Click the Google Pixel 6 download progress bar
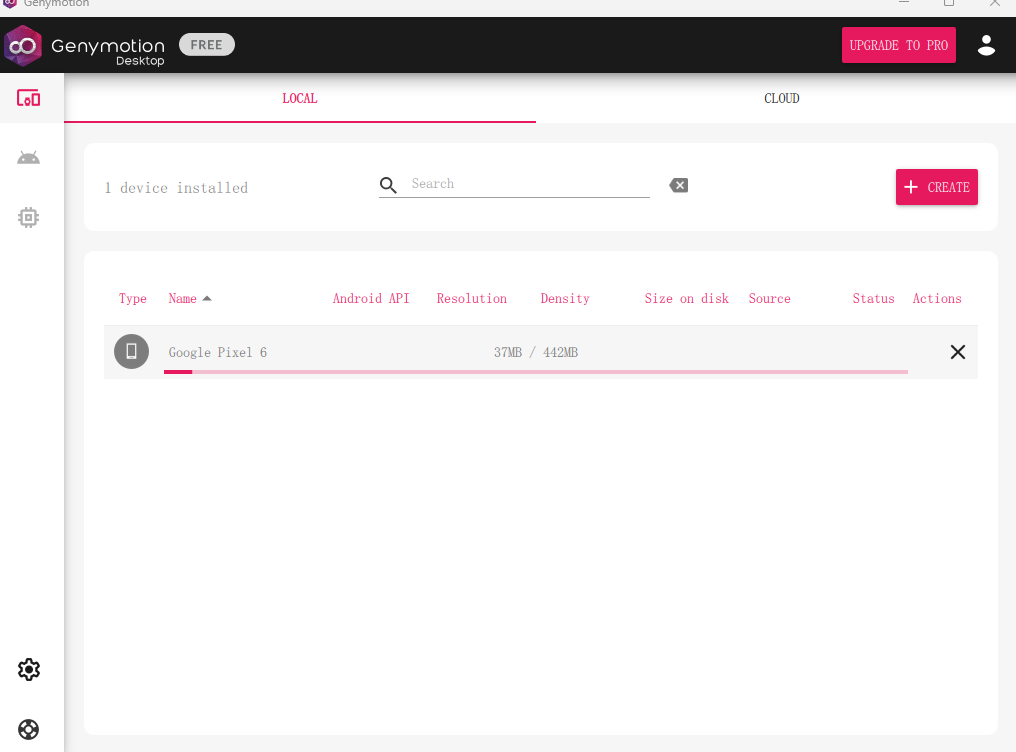Viewport: 1016px width, 752px height. (535, 371)
